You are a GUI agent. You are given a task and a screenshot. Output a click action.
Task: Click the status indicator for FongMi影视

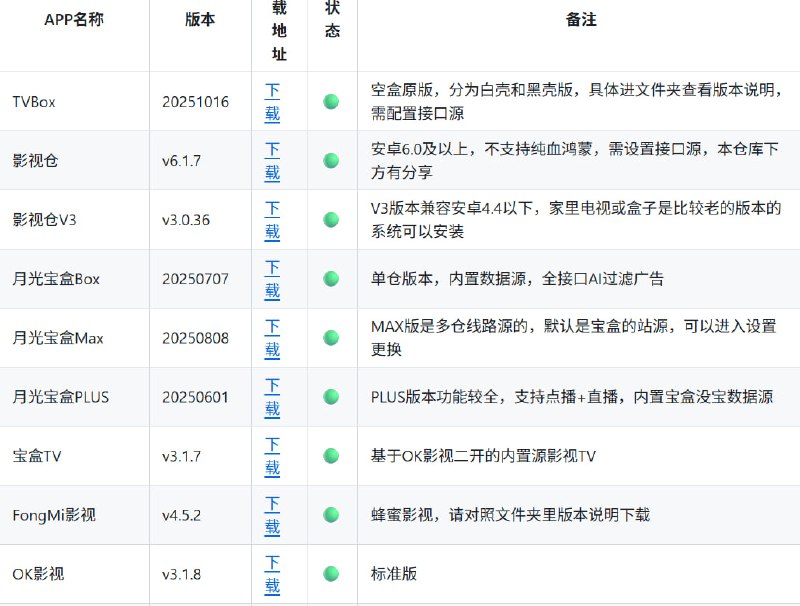(330, 515)
